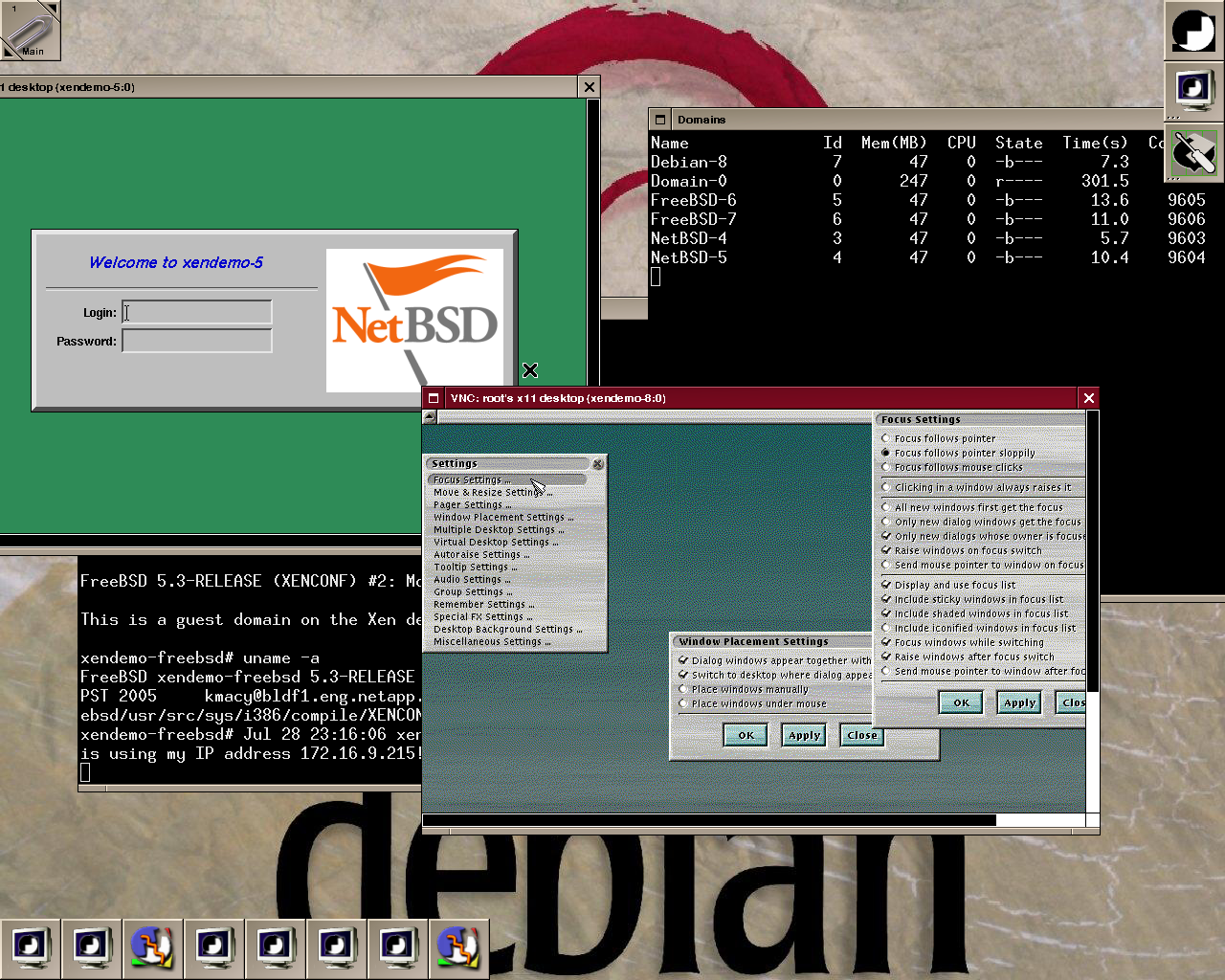Restore the fourth bottom icon, a monitor
The width and height of the screenshot is (1225, 980).
pos(214,948)
